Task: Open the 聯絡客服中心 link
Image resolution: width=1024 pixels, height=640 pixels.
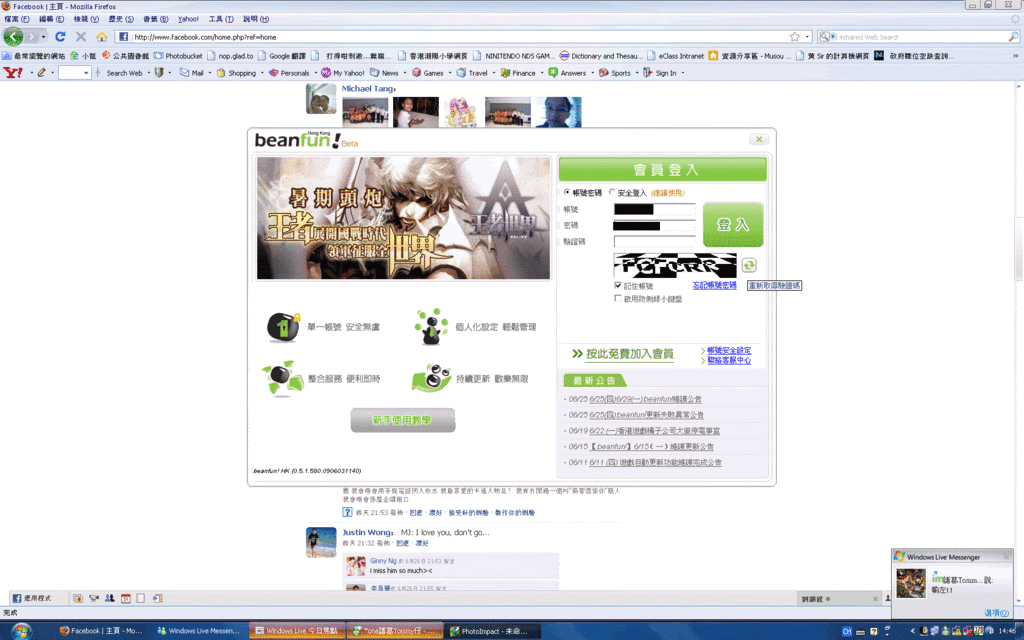Action: click(x=729, y=360)
